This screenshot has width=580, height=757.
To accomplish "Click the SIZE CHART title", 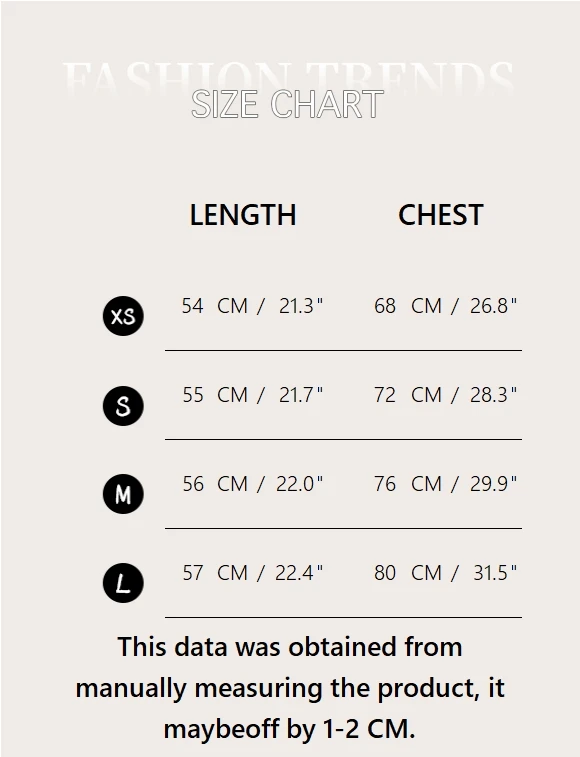I will (287, 104).
